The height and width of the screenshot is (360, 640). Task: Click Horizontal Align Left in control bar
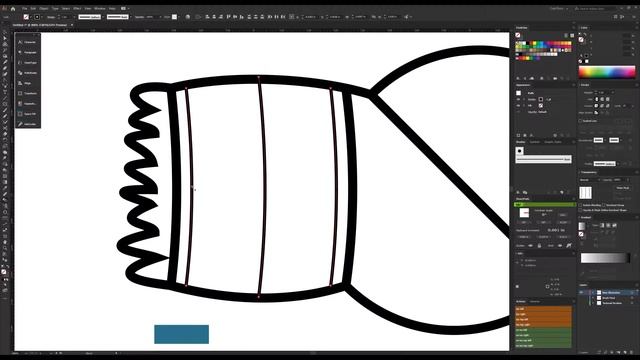coord(207,17)
